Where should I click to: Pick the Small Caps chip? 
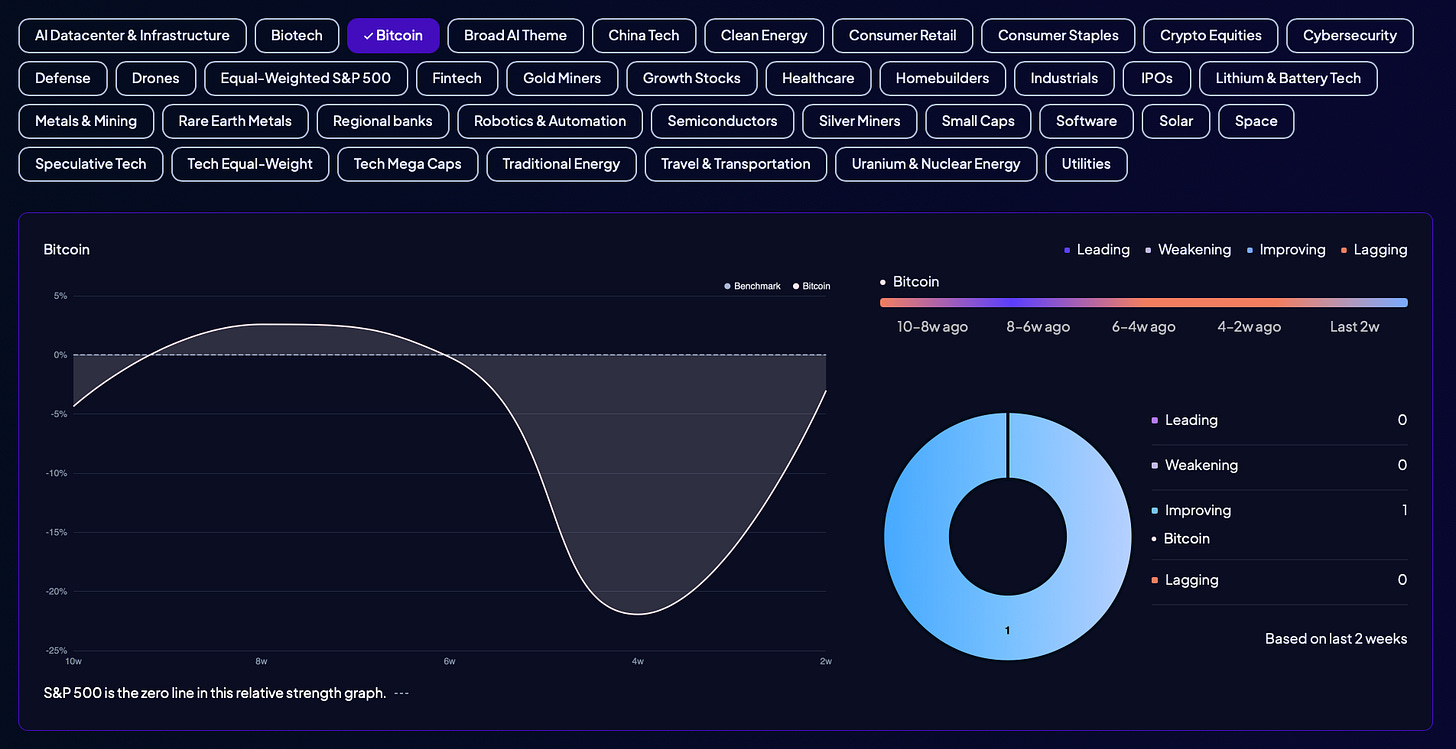click(x=978, y=121)
